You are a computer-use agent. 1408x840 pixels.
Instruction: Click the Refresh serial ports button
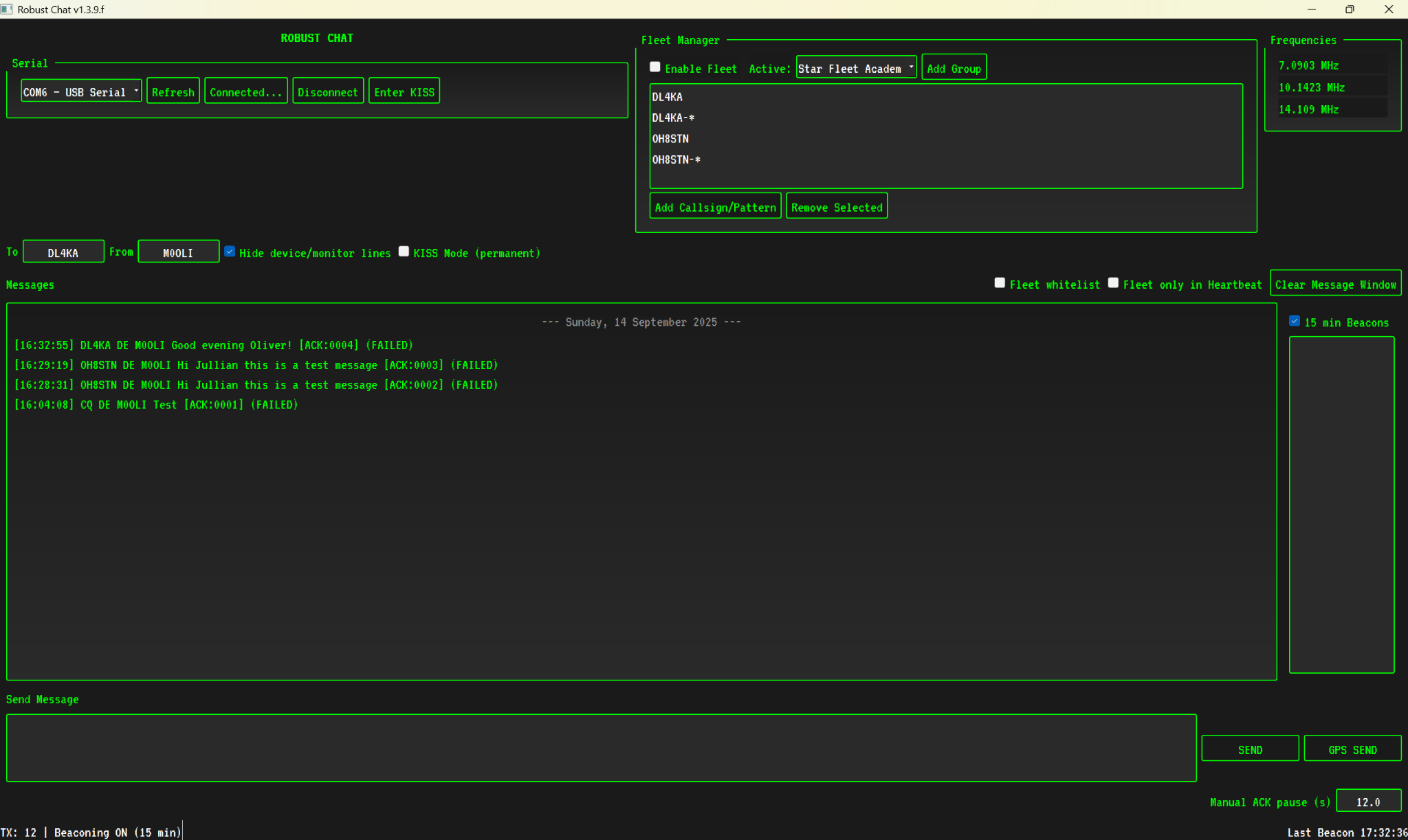[173, 91]
